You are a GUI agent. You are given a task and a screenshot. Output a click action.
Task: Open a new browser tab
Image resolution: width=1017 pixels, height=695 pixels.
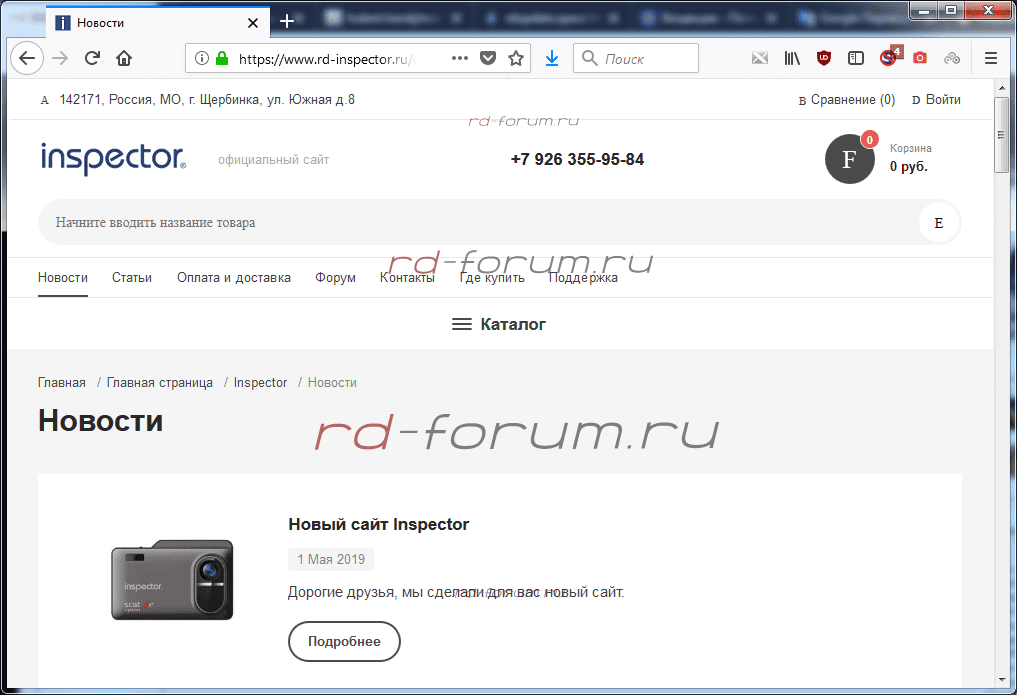[x=287, y=21]
